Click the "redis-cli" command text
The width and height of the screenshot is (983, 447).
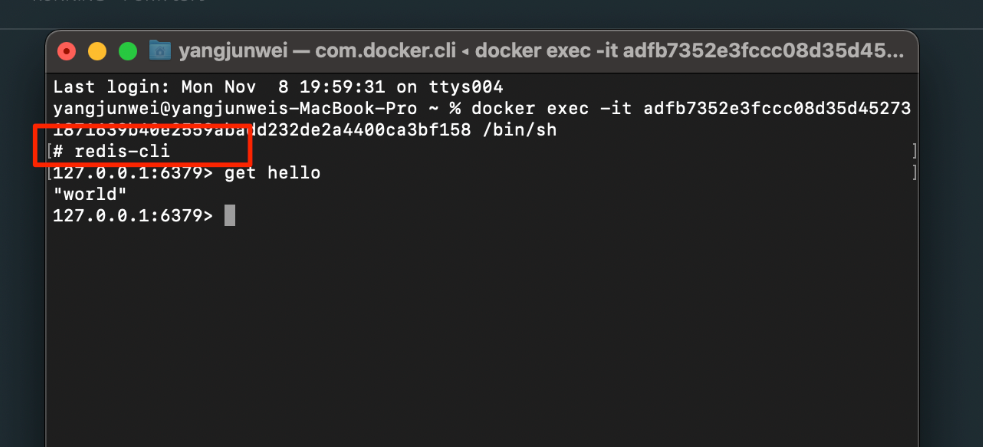click(122, 152)
